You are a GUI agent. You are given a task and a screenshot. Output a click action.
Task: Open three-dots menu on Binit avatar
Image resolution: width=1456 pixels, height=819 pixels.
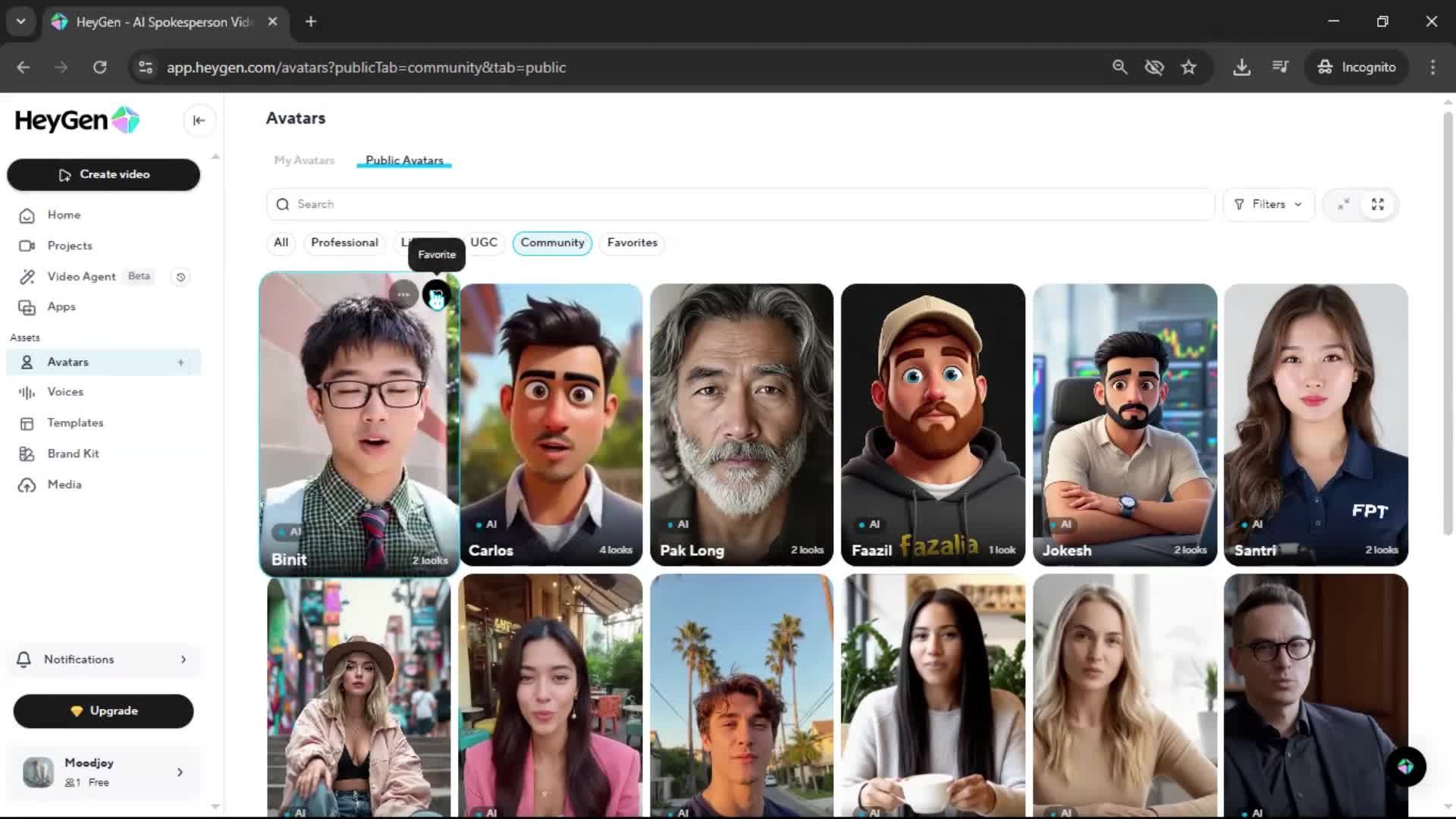coord(403,295)
